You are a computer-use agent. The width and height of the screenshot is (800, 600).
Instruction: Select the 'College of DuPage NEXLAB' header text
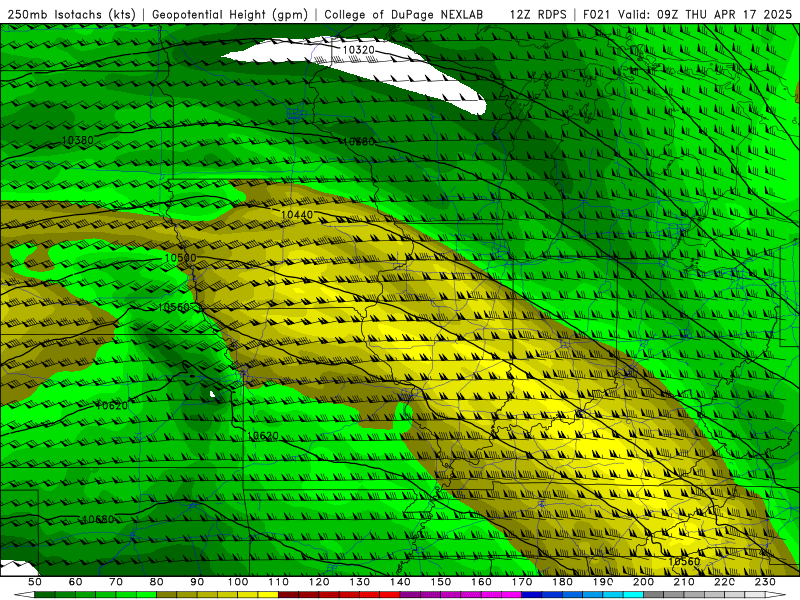pos(404,15)
